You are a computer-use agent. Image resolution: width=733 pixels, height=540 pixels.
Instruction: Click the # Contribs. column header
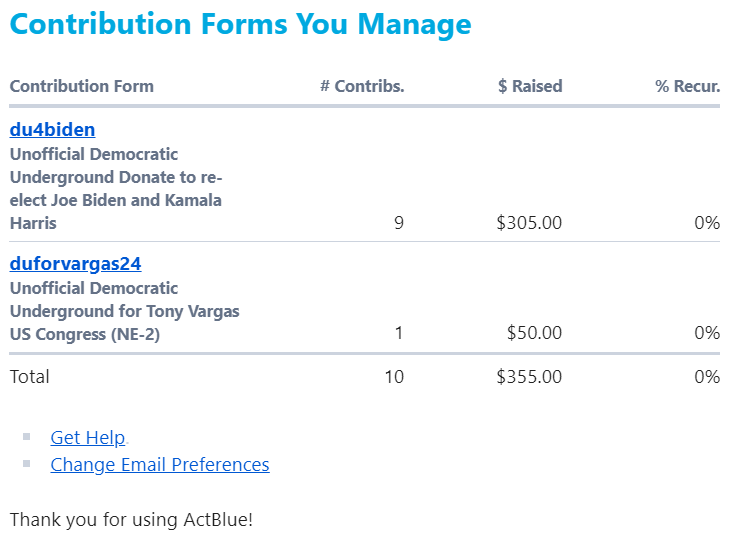[362, 86]
